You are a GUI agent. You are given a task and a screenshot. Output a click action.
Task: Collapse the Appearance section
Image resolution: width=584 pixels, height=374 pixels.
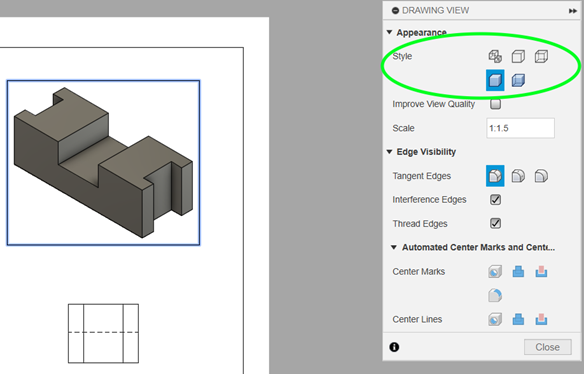coord(389,32)
